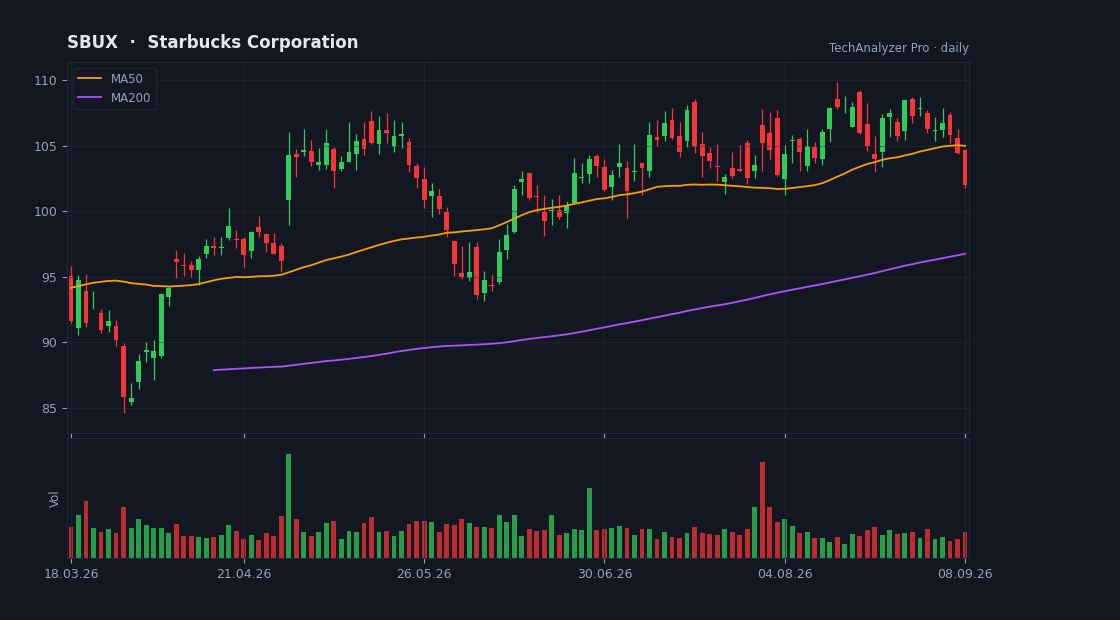Click the 90 price axis label
Image resolution: width=1120 pixels, height=620 pixels.
(49, 343)
